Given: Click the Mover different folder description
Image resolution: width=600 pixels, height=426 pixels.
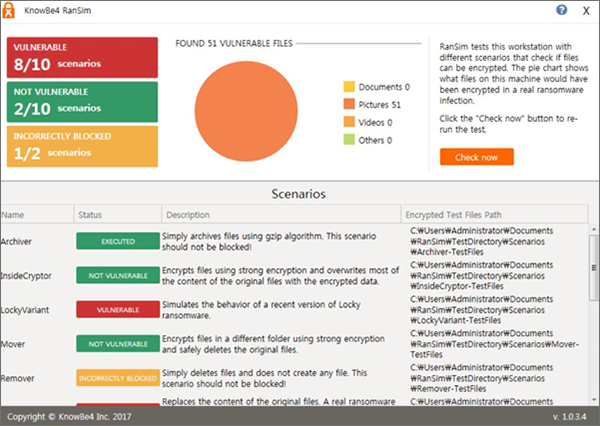Looking at the screenshot, I should tap(273, 344).
